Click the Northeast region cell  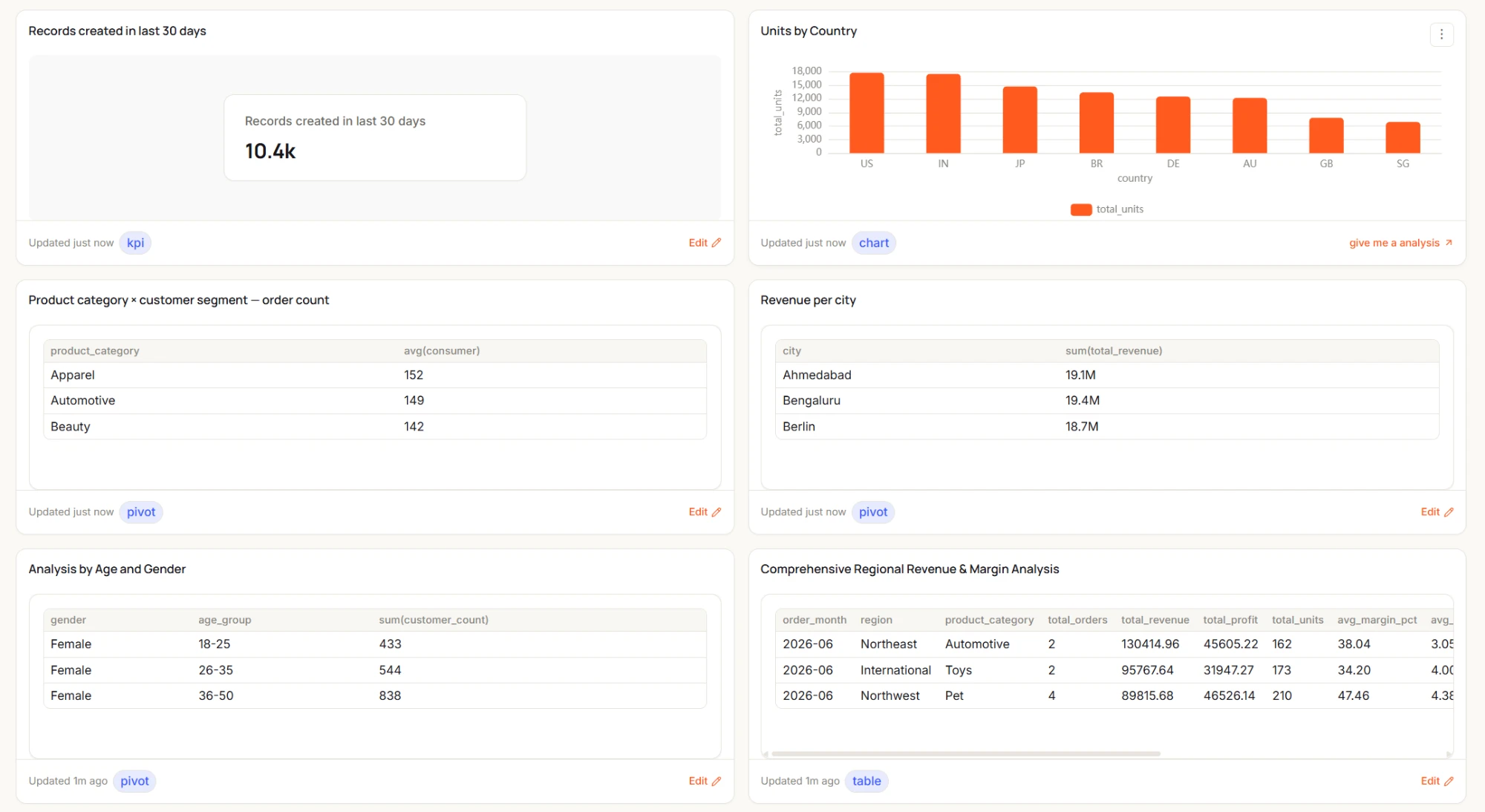pyautogui.click(x=889, y=644)
